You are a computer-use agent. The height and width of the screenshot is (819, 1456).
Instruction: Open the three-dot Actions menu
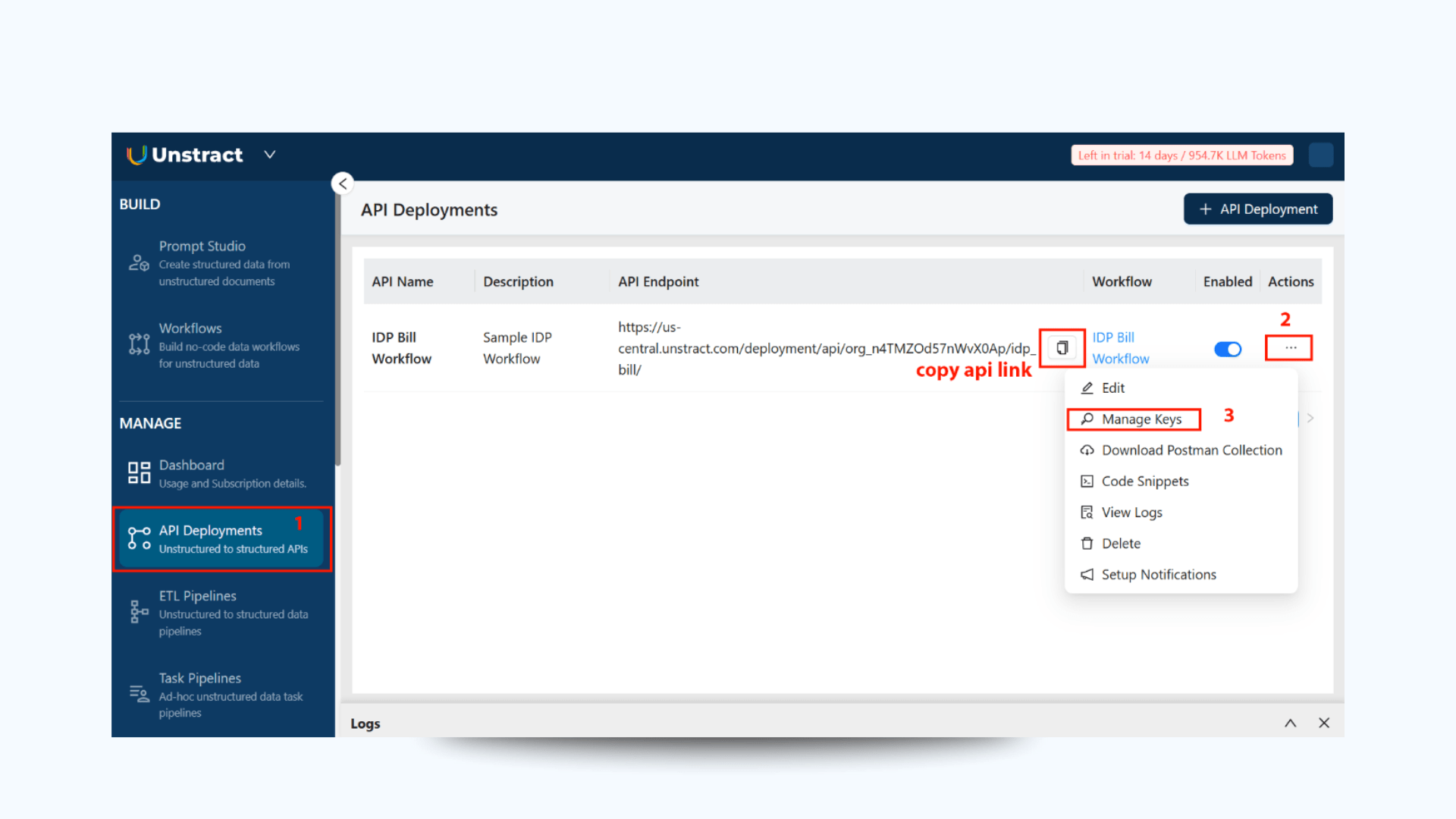pos(1288,347)
